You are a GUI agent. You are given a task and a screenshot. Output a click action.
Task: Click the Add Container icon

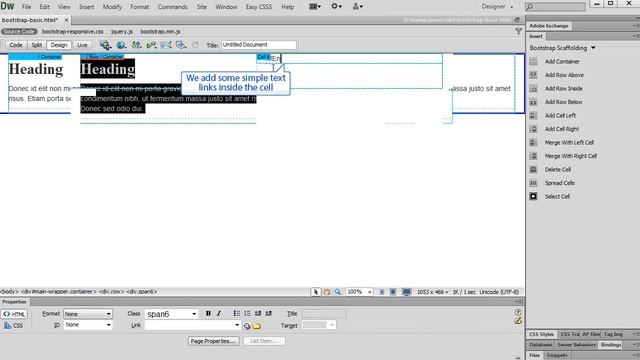click(533, 62)
